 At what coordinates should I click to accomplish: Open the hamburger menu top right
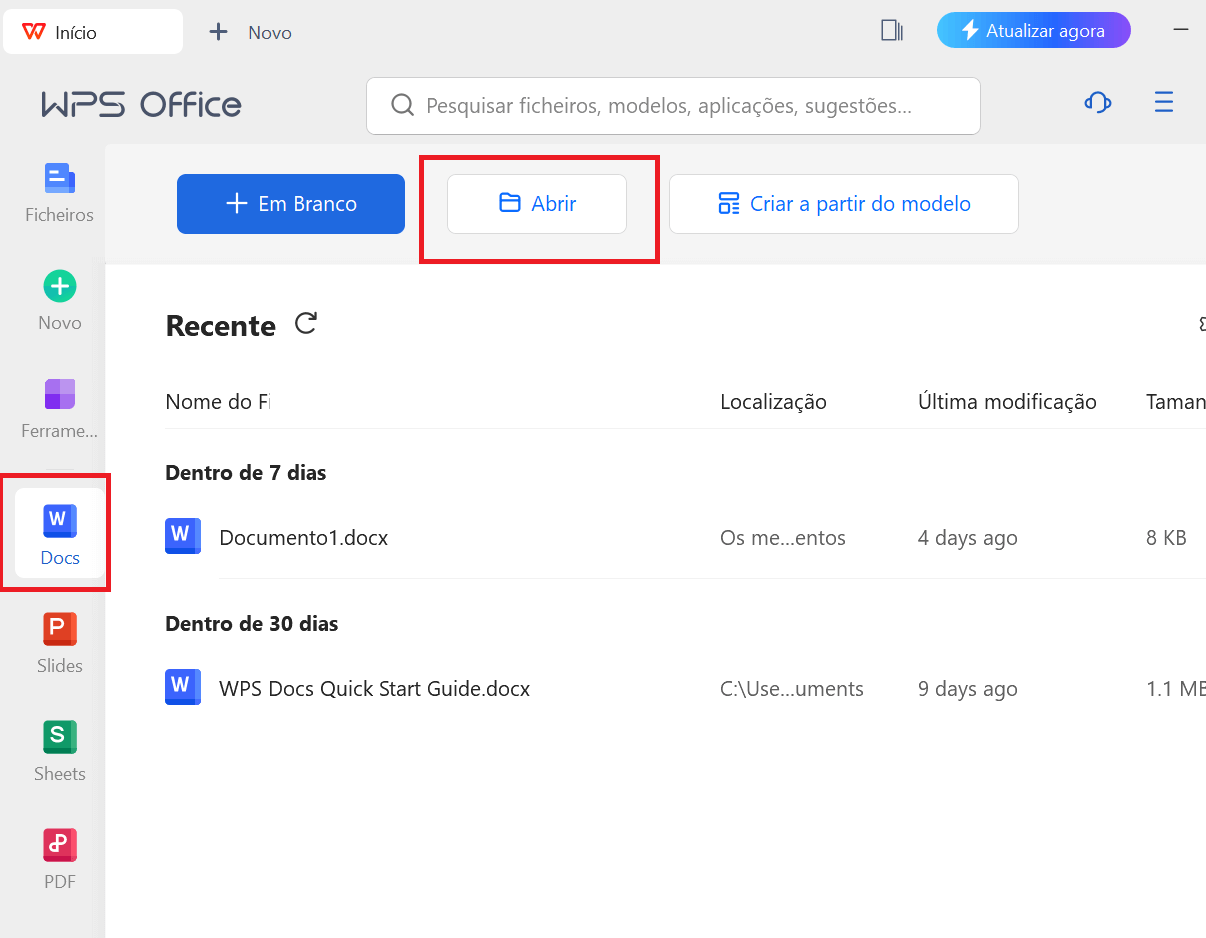point(1163,102)
